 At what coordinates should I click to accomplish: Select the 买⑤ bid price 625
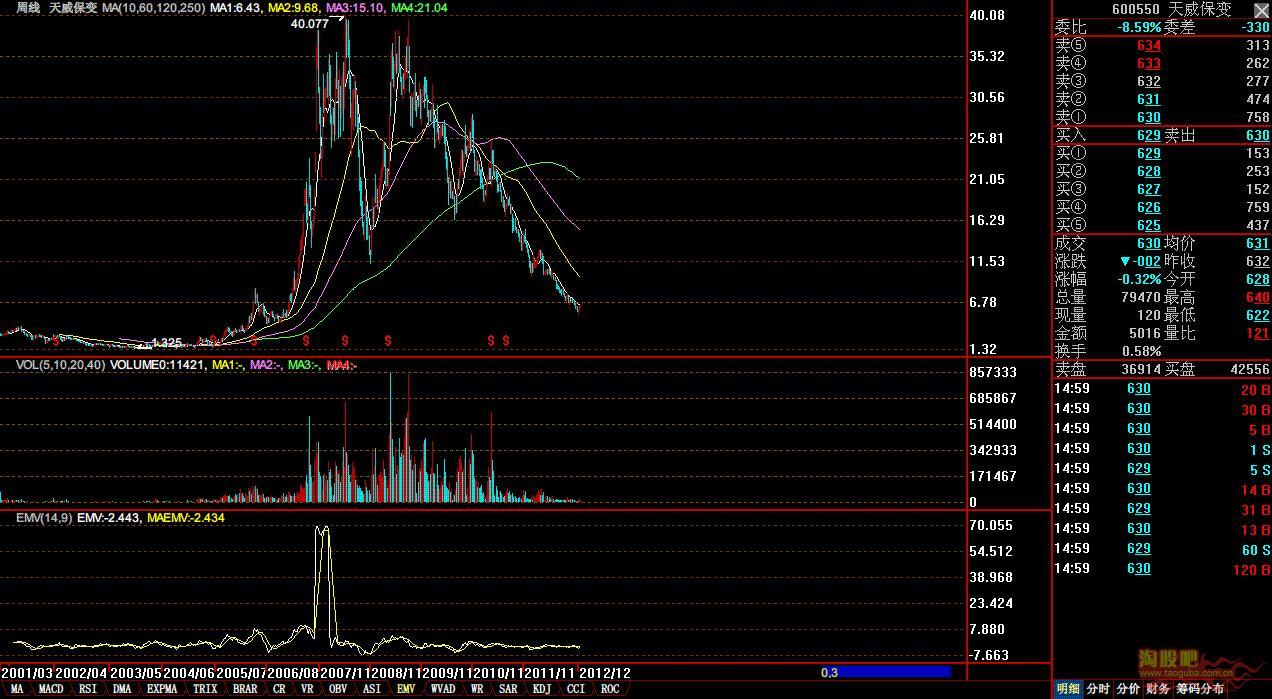[1149, 225]
